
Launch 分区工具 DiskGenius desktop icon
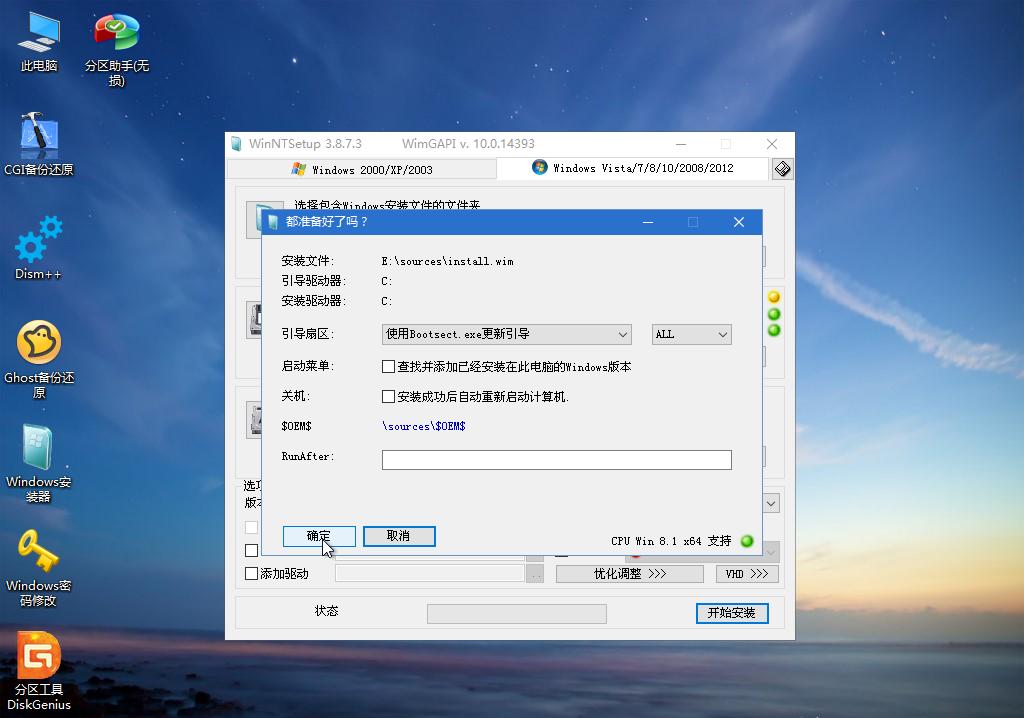pos(39,671)
